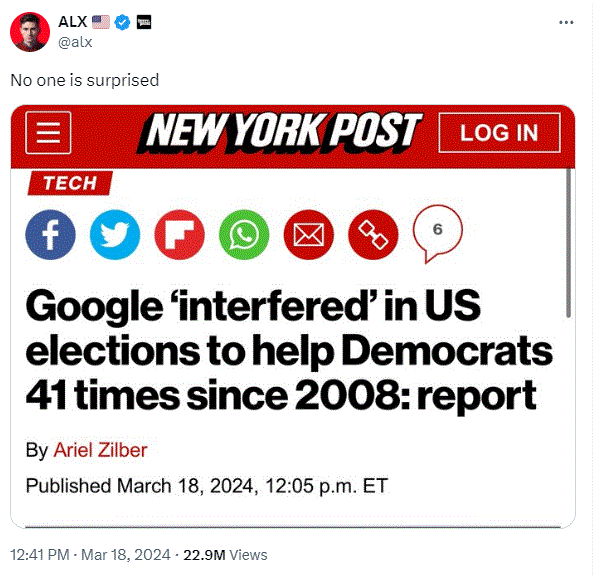
Task: Open the comments bubble showing 6
Action: 438,233
